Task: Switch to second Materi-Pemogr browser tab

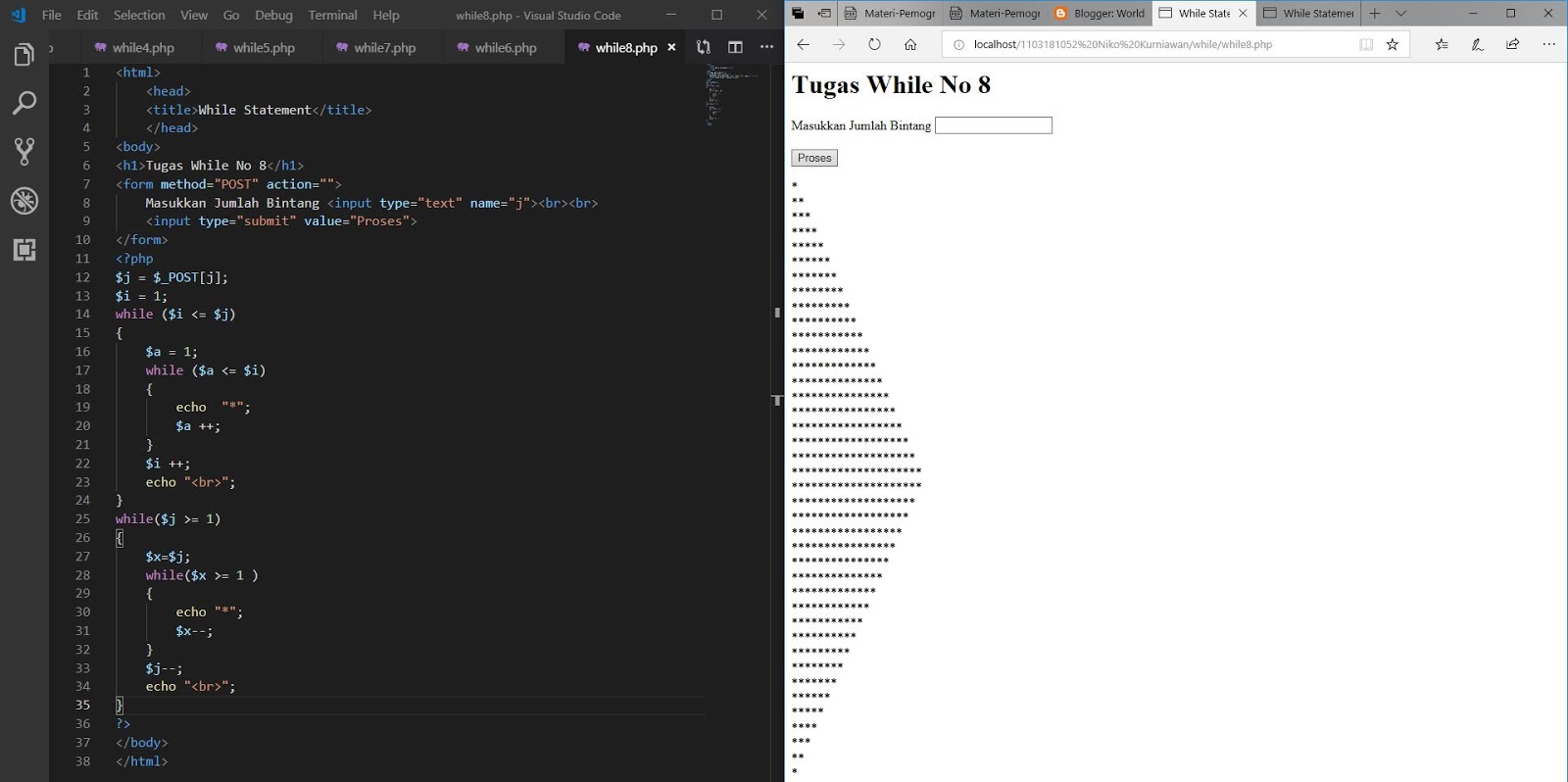Action: coord(996,14)
